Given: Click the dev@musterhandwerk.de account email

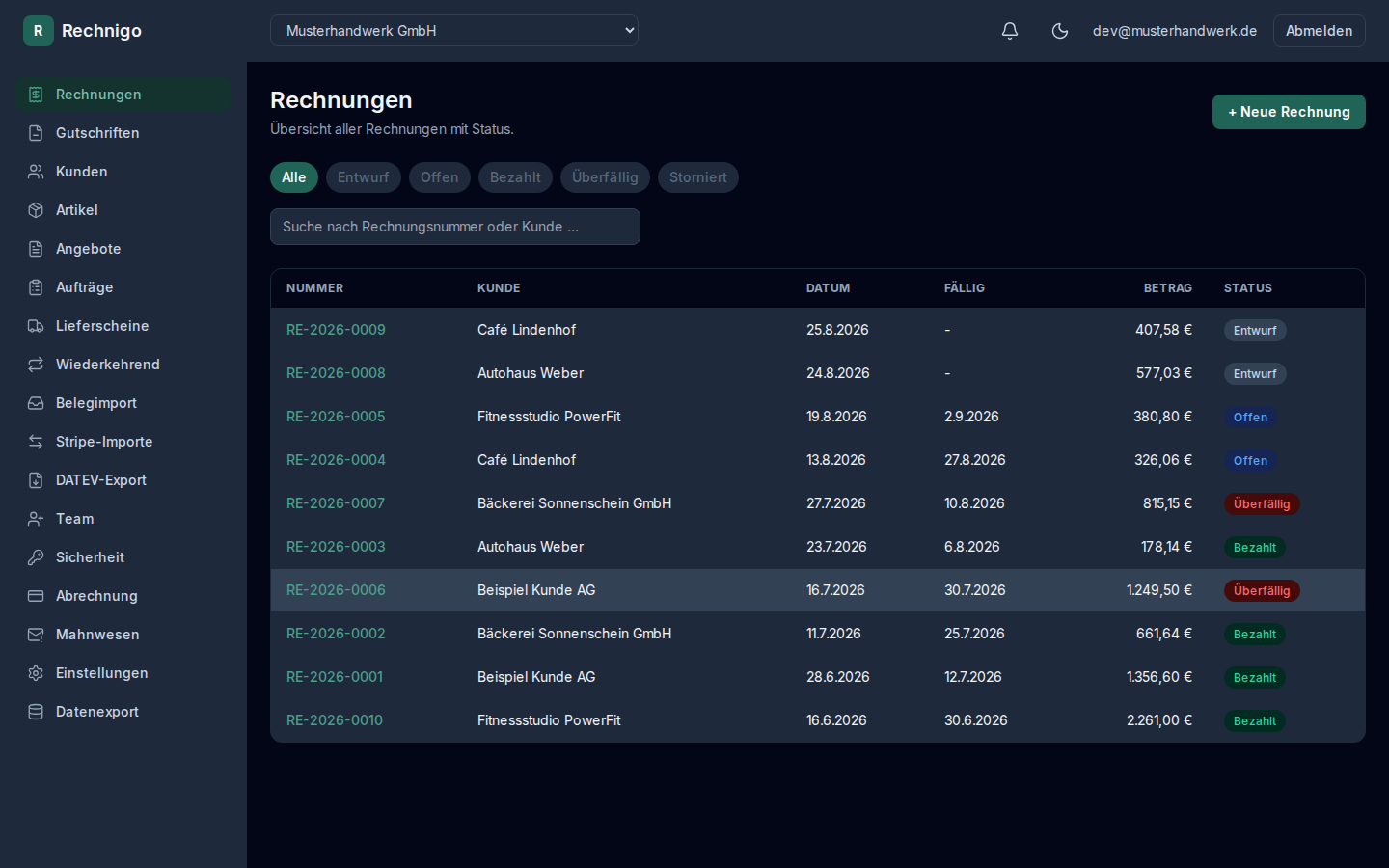Looking at the screenshot, I should pyautogui.click(x=1175, y=31).
